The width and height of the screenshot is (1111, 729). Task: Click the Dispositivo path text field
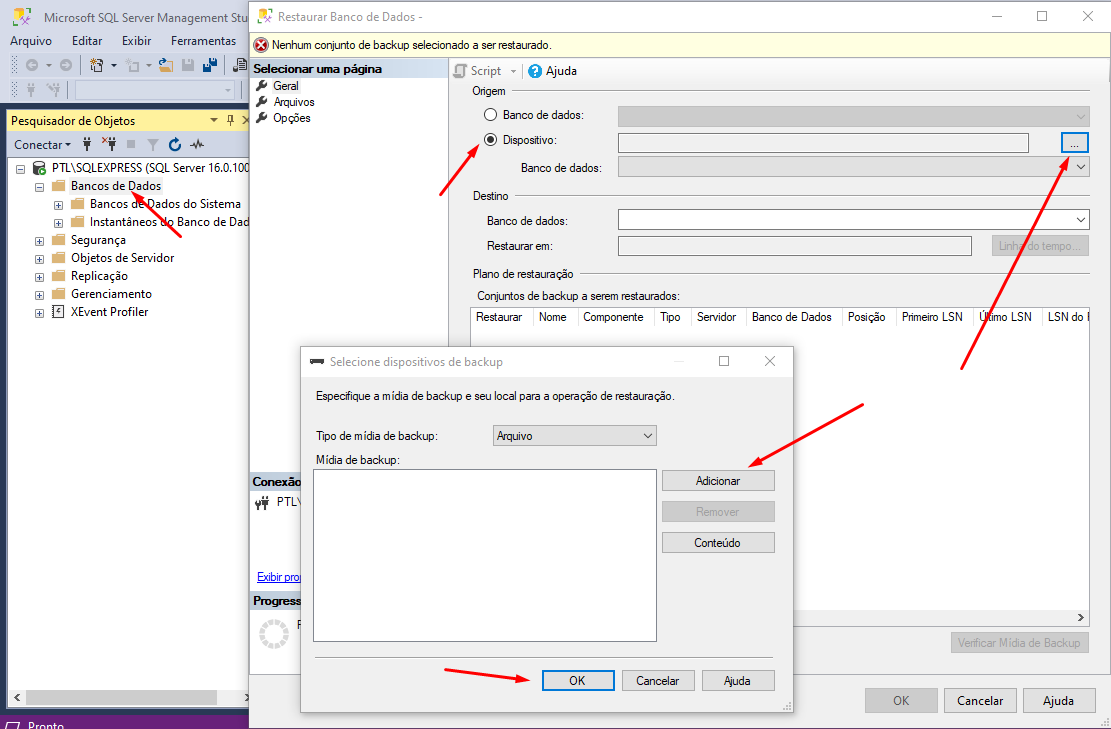click(823, 142)
